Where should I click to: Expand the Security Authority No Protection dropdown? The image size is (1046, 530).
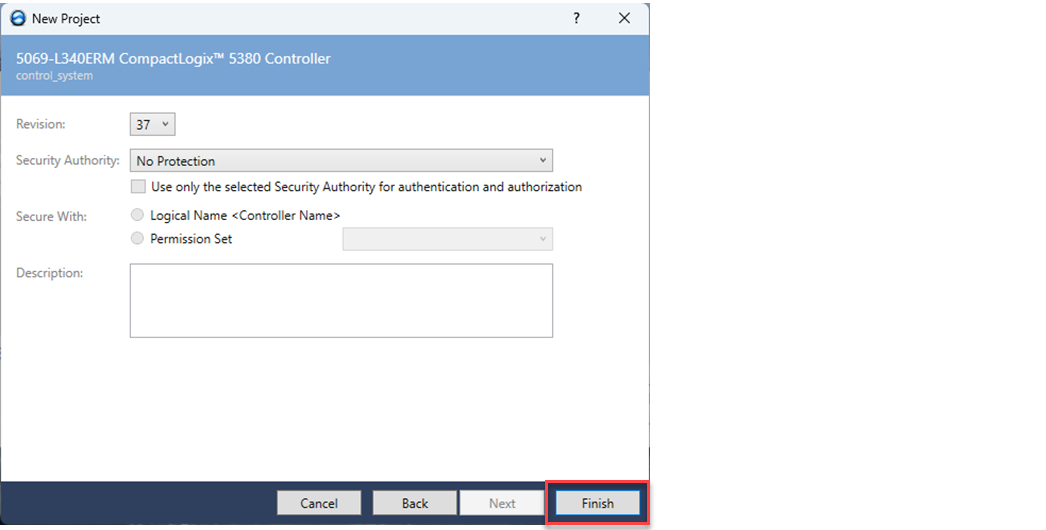341,160
